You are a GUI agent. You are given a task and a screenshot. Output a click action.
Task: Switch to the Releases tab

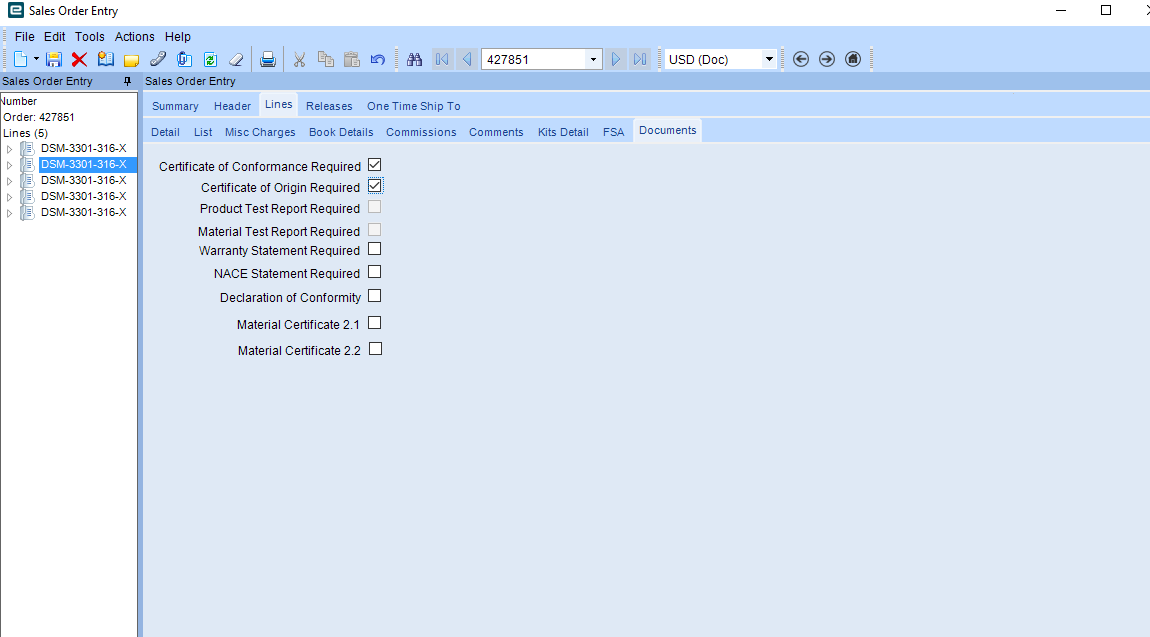[x=329, y=106]
